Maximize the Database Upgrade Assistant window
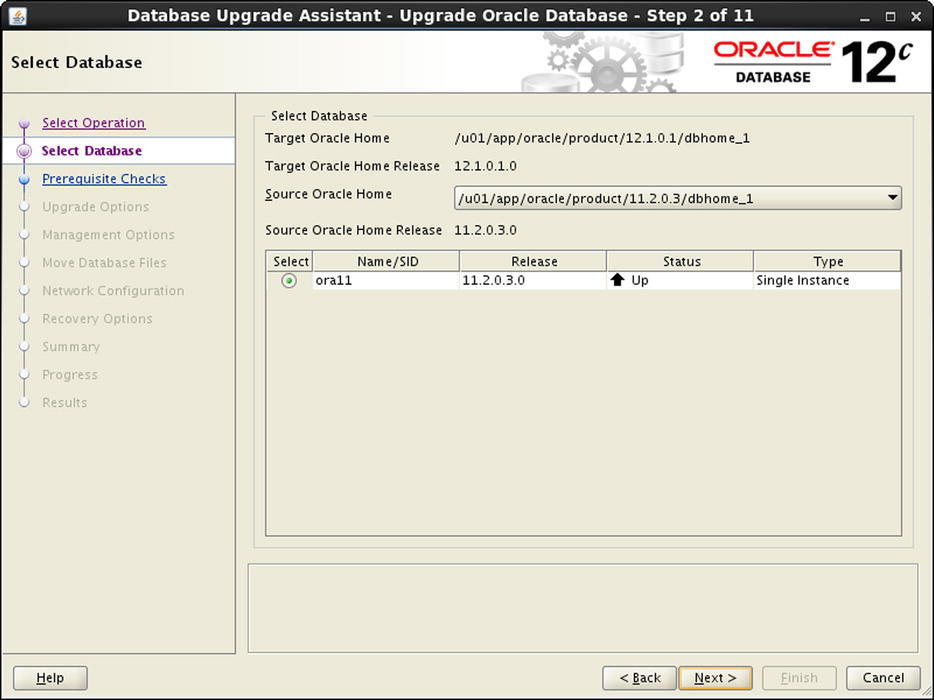 click(891, 17)
